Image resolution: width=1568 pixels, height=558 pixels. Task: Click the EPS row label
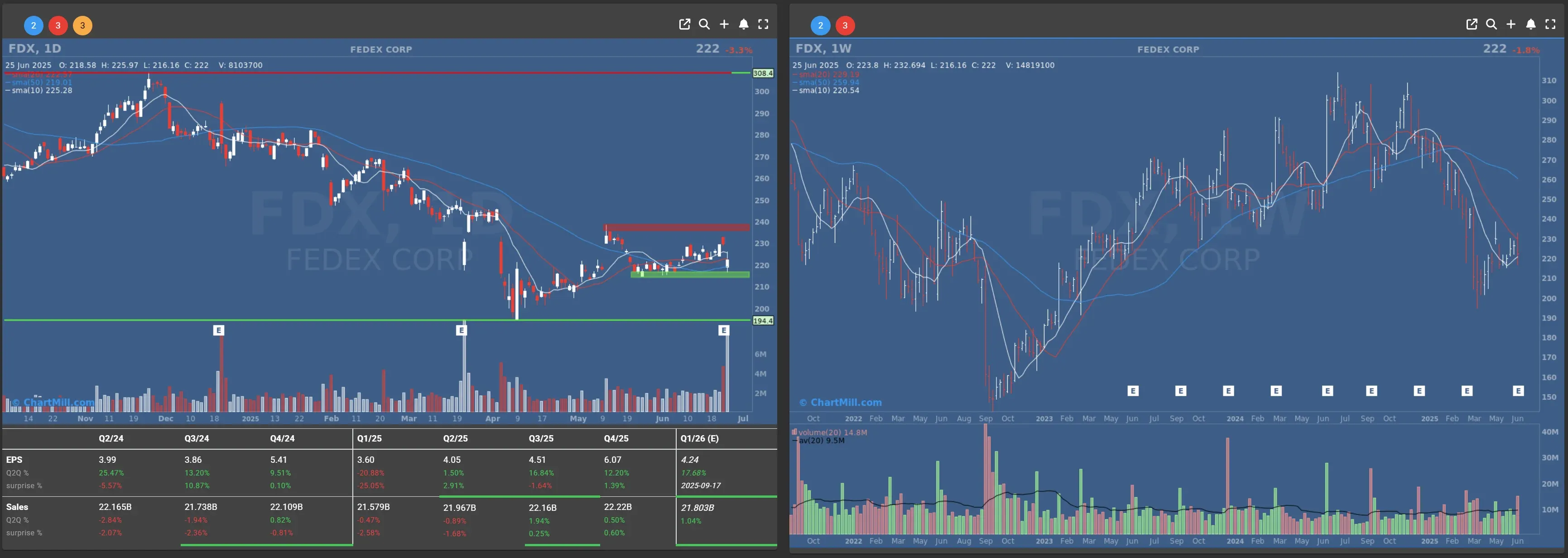tap(14, 460)
